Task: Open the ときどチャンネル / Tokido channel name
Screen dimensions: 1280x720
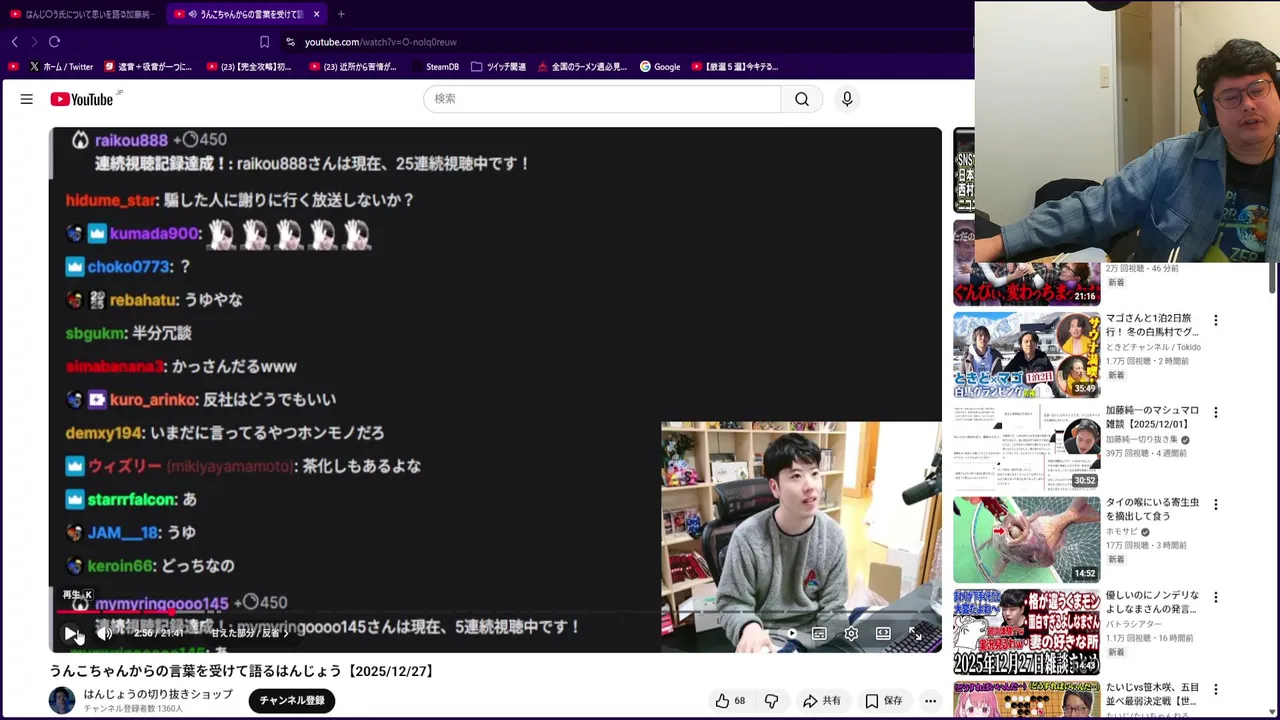Action: [x=1153, y=347]
